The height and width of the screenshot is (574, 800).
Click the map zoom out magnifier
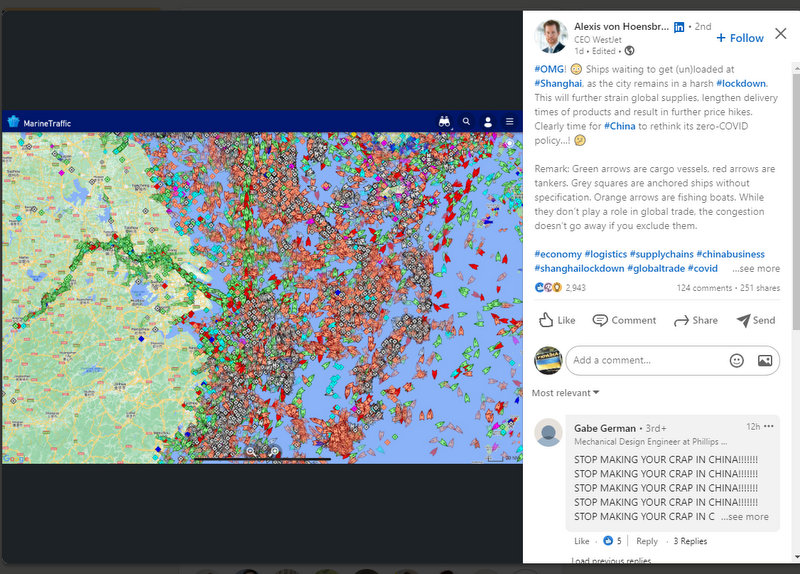[251, 452]
